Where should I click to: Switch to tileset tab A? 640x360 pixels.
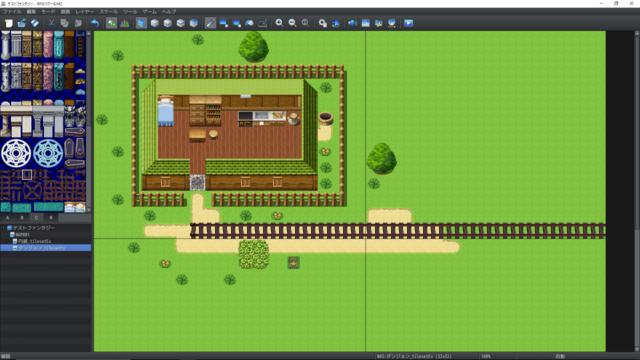pyautogui.click(x=7, y=218)
